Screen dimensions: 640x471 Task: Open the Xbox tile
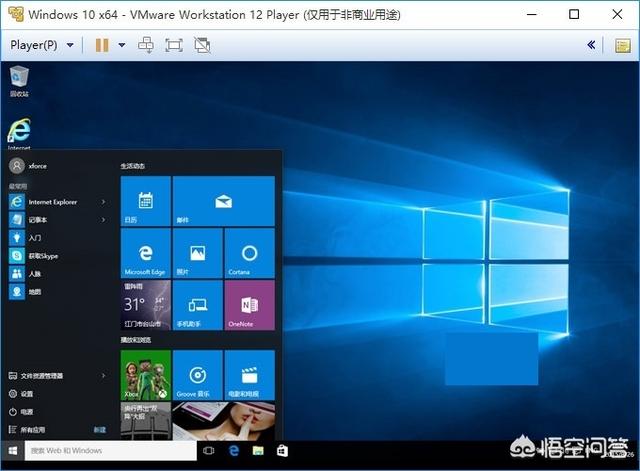pos(146,375)
